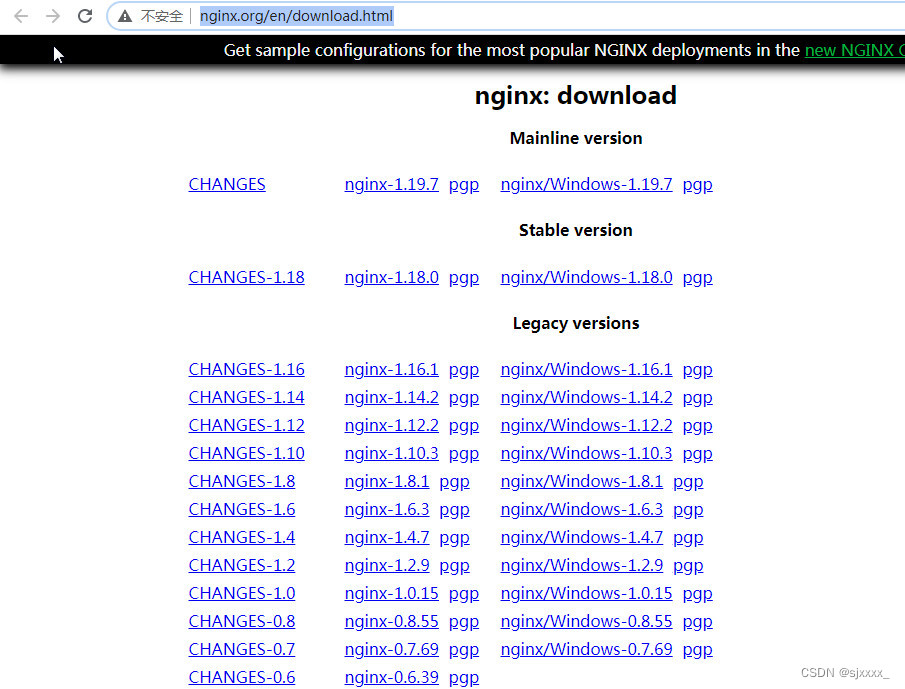The height and width of the screenshot is (689, 905).
Task: Download nginx-1.19.7 source
Action: tap(391, 184)
